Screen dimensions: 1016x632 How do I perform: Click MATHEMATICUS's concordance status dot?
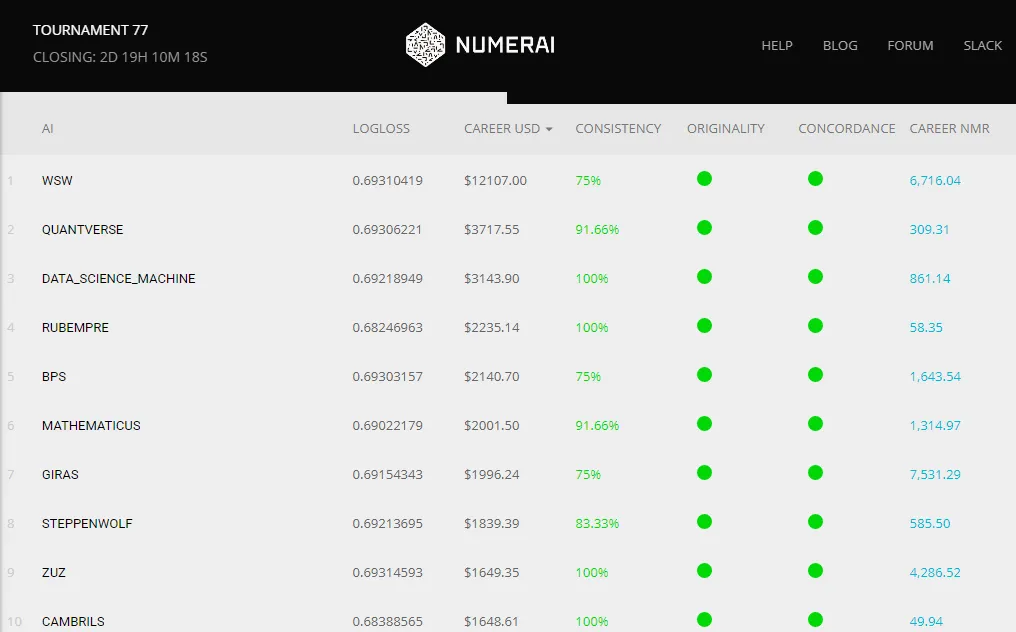coord(815,423)
